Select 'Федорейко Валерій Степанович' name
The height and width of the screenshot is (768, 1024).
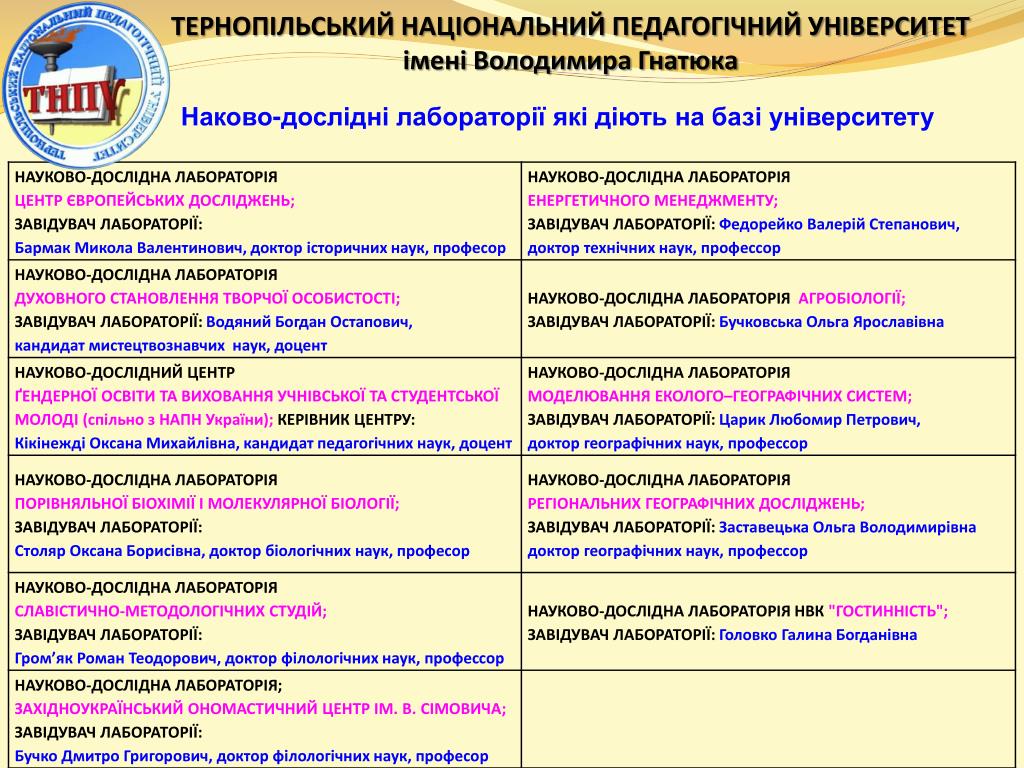point(839,225)
